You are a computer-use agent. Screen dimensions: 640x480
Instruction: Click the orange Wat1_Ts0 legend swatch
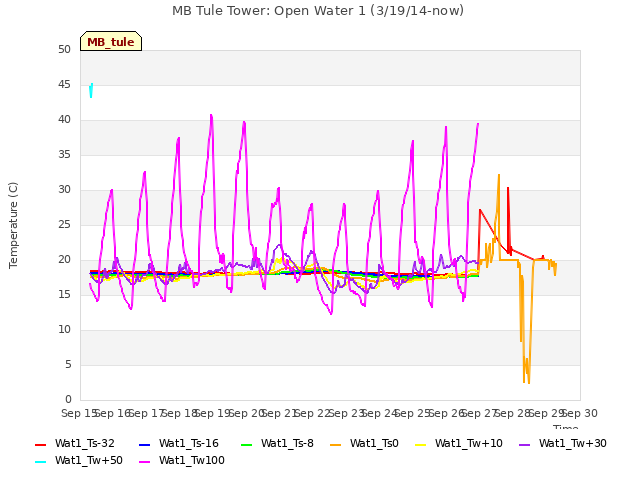click(x=336, y=444)
